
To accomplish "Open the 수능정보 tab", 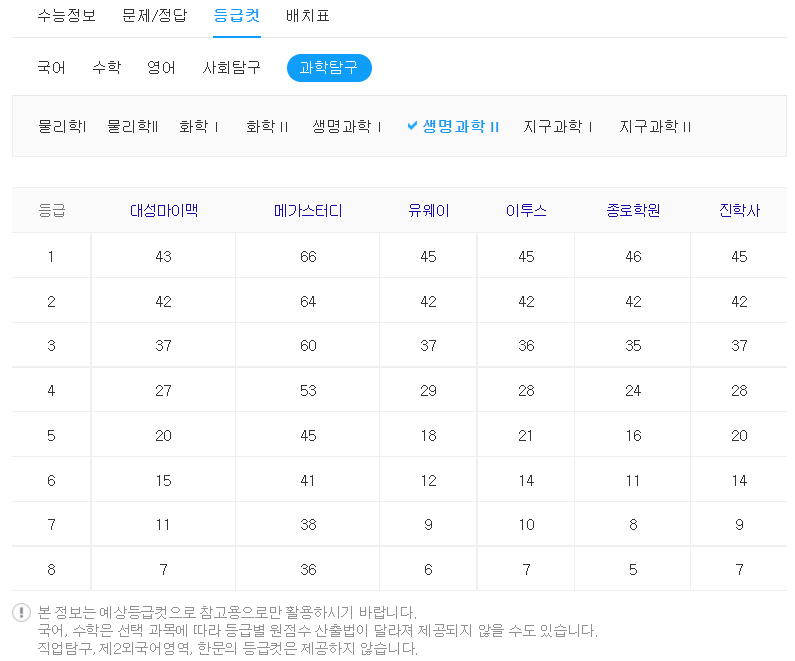I will tap(66, 16).
